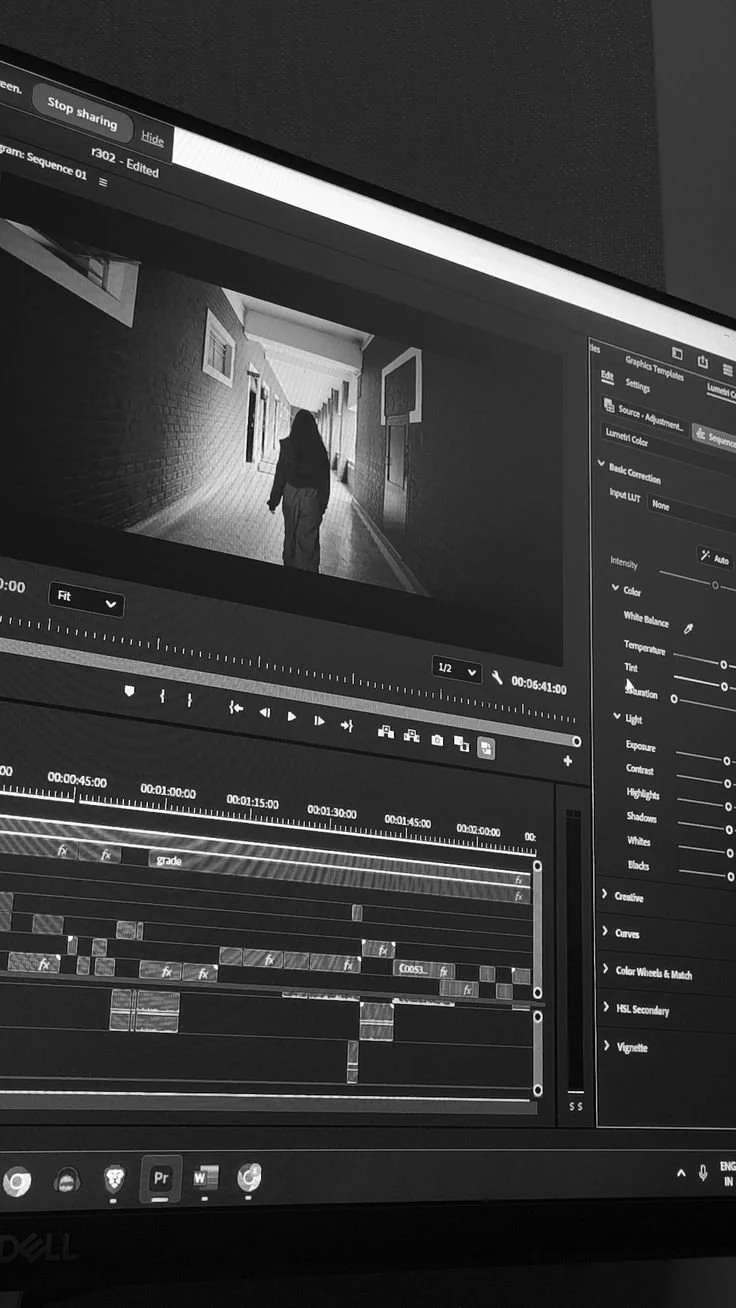Pick the White Balance eyedropper
Screen dimensions: 736x1308
[688, 628]
